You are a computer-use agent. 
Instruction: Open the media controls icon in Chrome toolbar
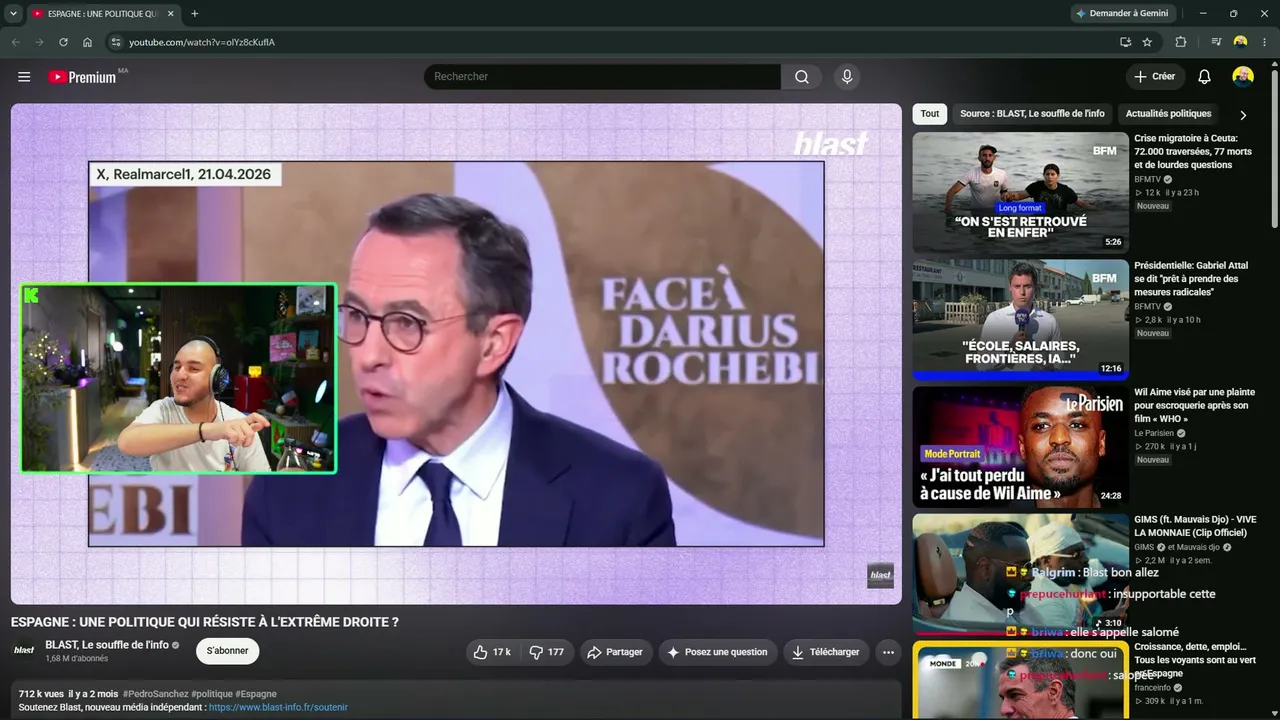1216,42
